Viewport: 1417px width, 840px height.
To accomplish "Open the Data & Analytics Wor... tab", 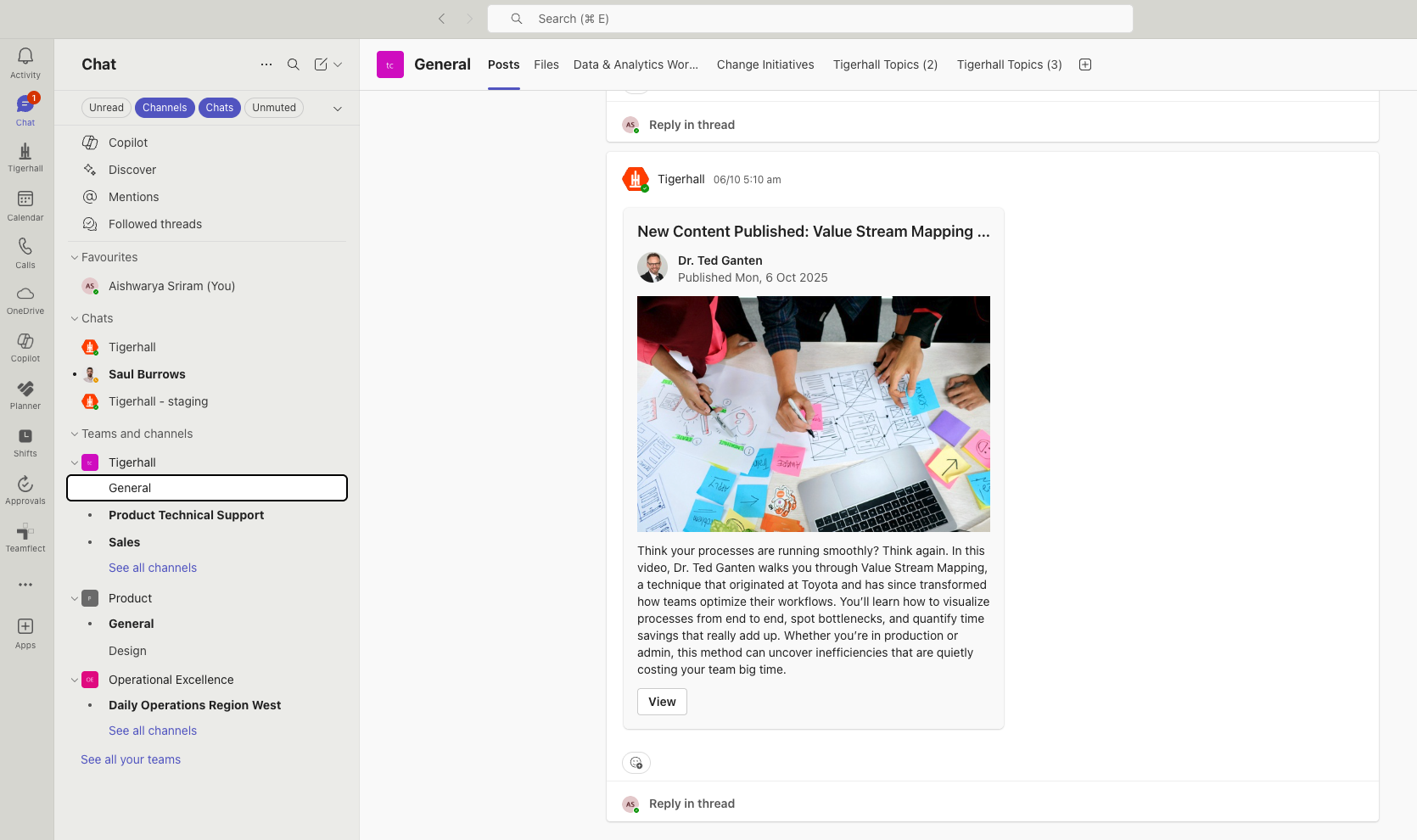I will (x=636, y=64).
